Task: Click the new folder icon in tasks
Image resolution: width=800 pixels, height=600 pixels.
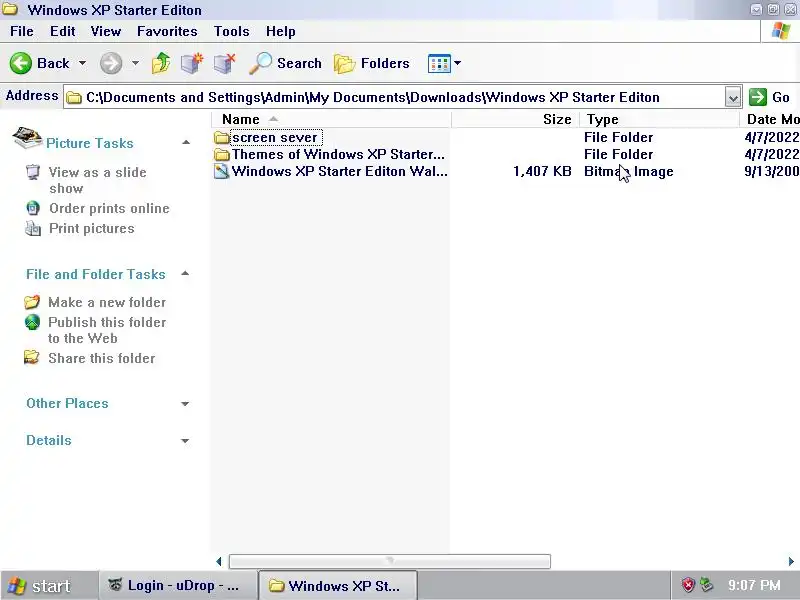Action: (32, 302)
